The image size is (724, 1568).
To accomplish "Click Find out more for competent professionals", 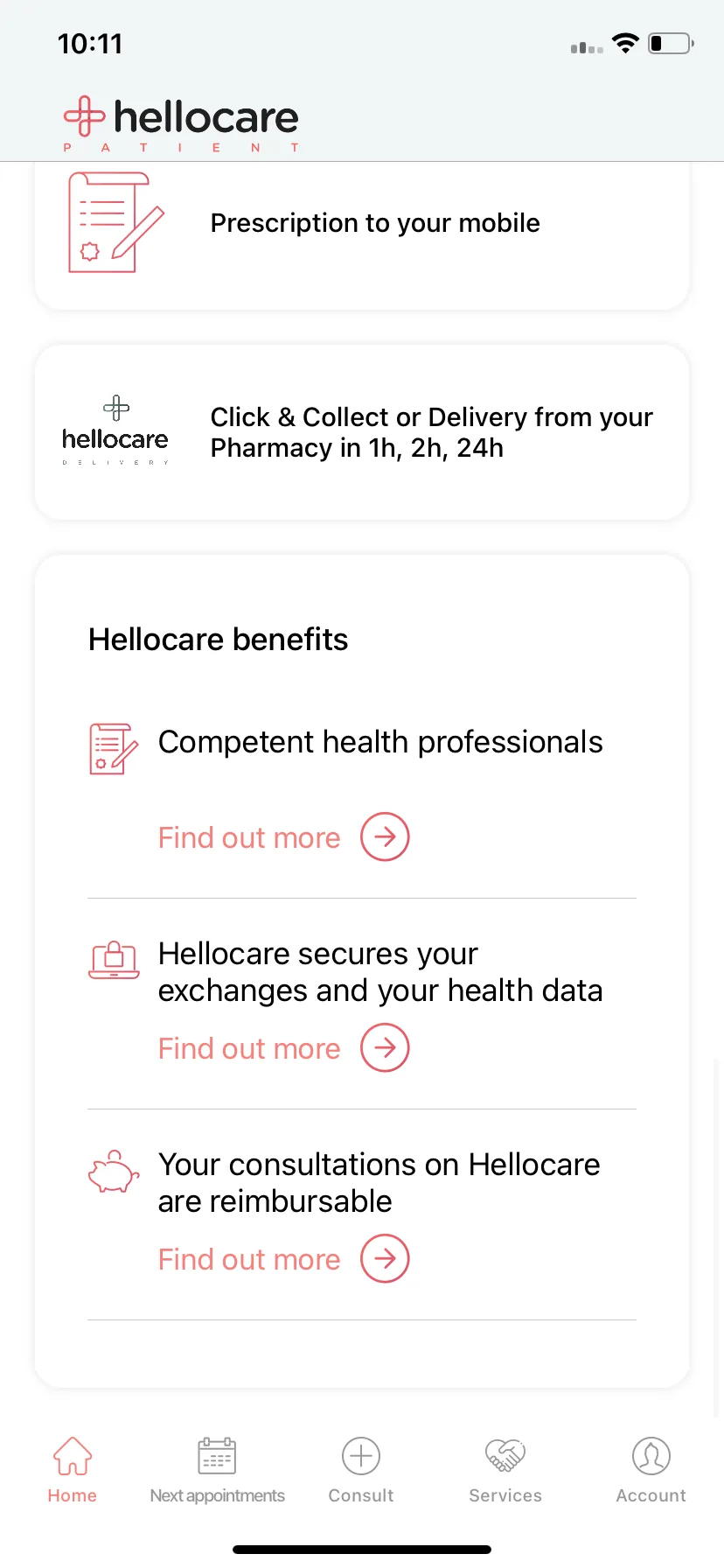I will tap(249, 837).
